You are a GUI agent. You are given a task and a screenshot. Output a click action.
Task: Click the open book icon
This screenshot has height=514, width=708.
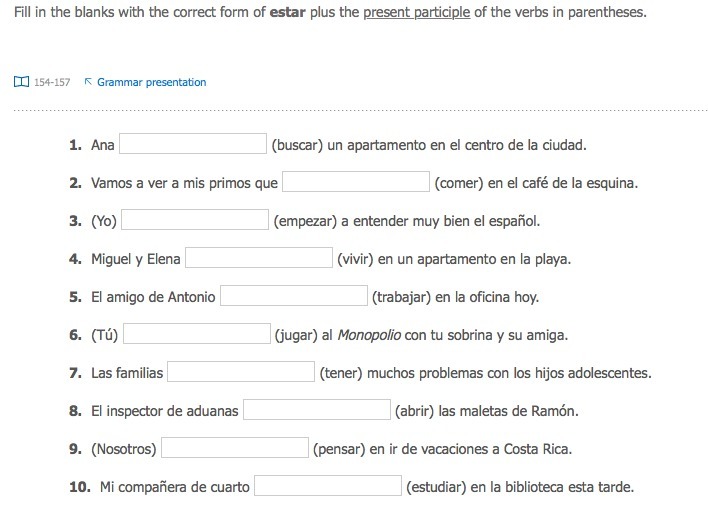point(21,82)
